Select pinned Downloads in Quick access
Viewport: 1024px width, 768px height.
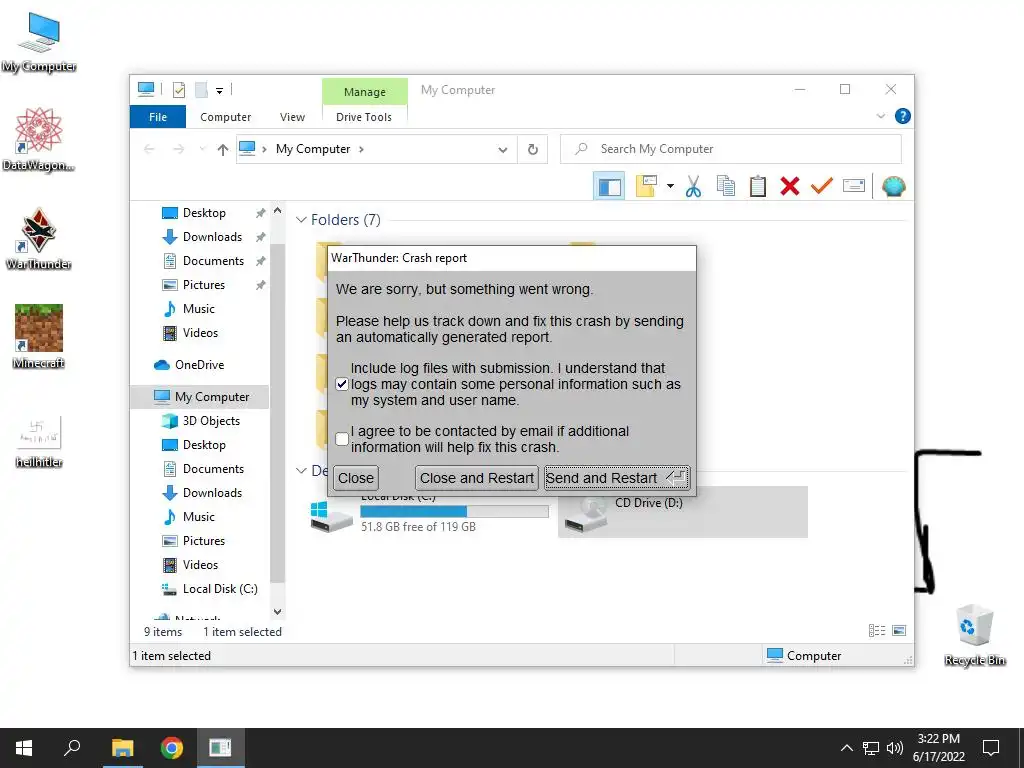202,237
